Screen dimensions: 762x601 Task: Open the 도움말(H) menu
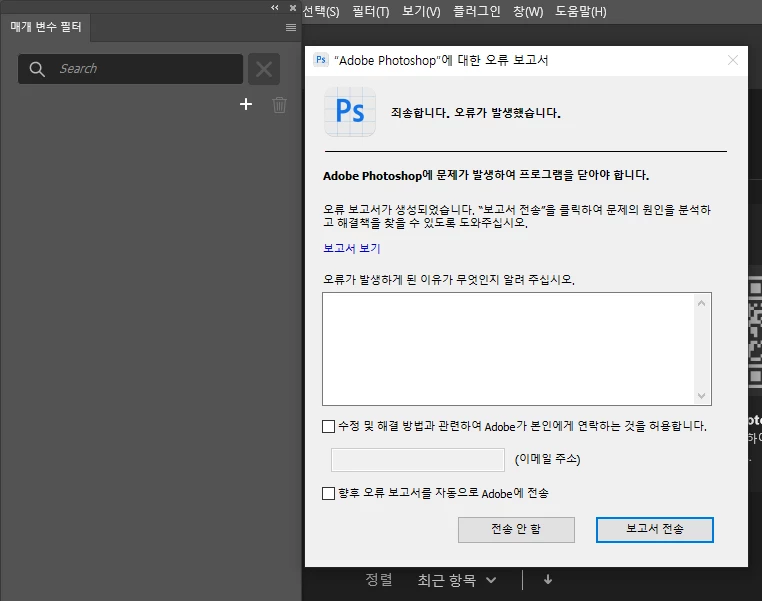tap(581, 11)
